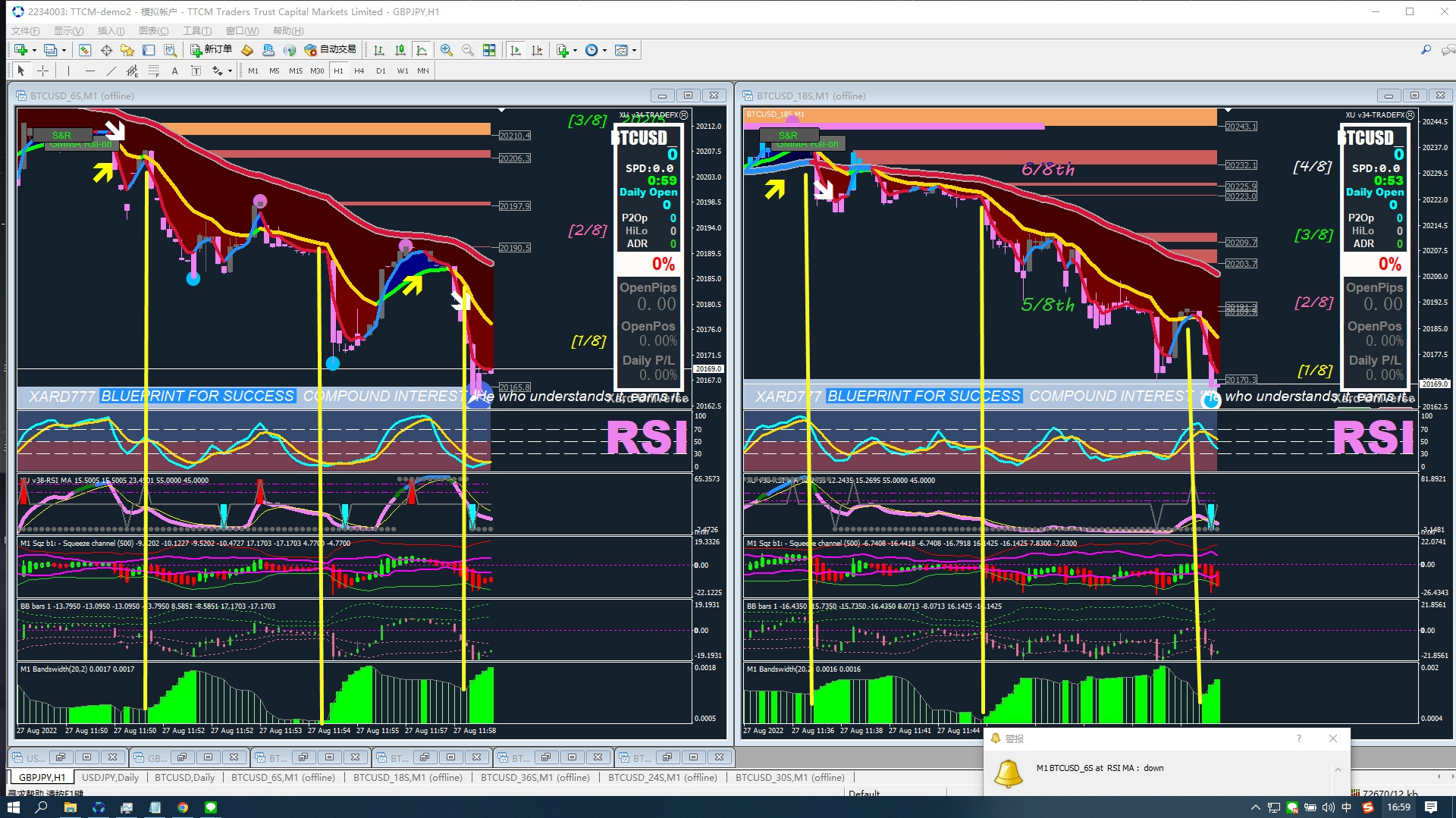Viewport: 1456px width, 818px height.
Task: Click S&R button on BTCUSD_6S chart
Action: [61, 135]
